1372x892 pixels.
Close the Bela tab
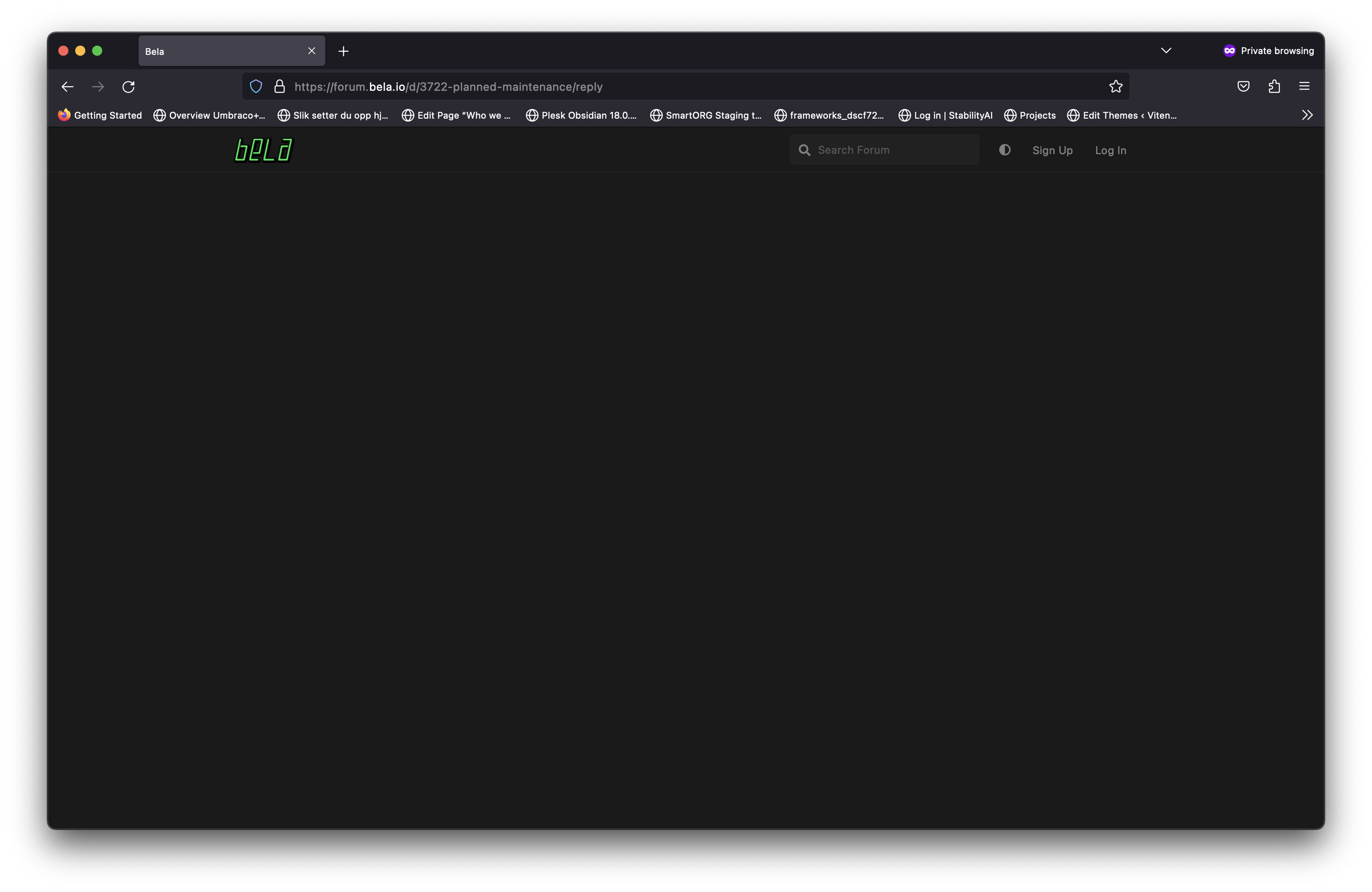[x=312, y=51]
